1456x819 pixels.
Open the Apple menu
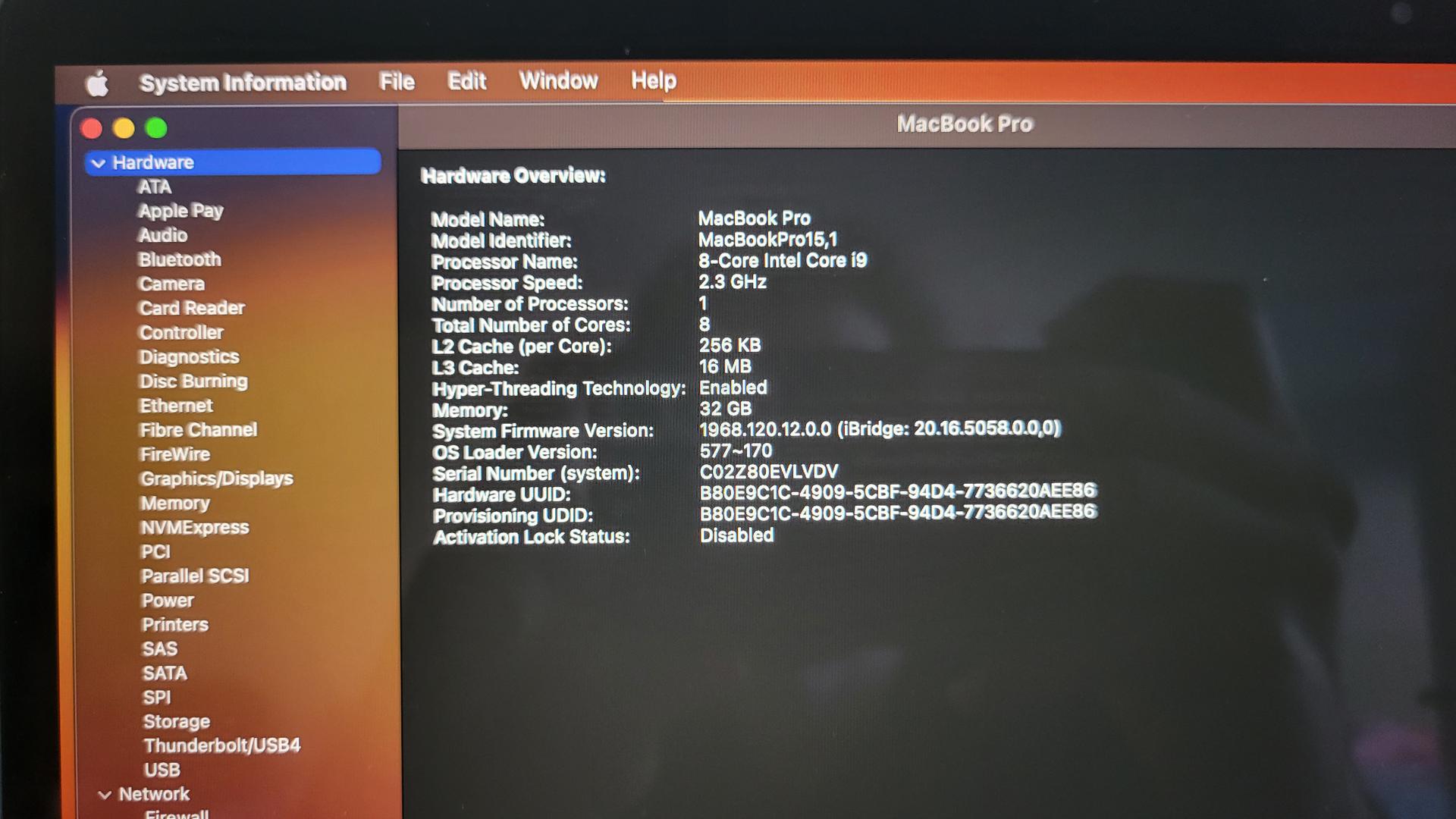97,83
